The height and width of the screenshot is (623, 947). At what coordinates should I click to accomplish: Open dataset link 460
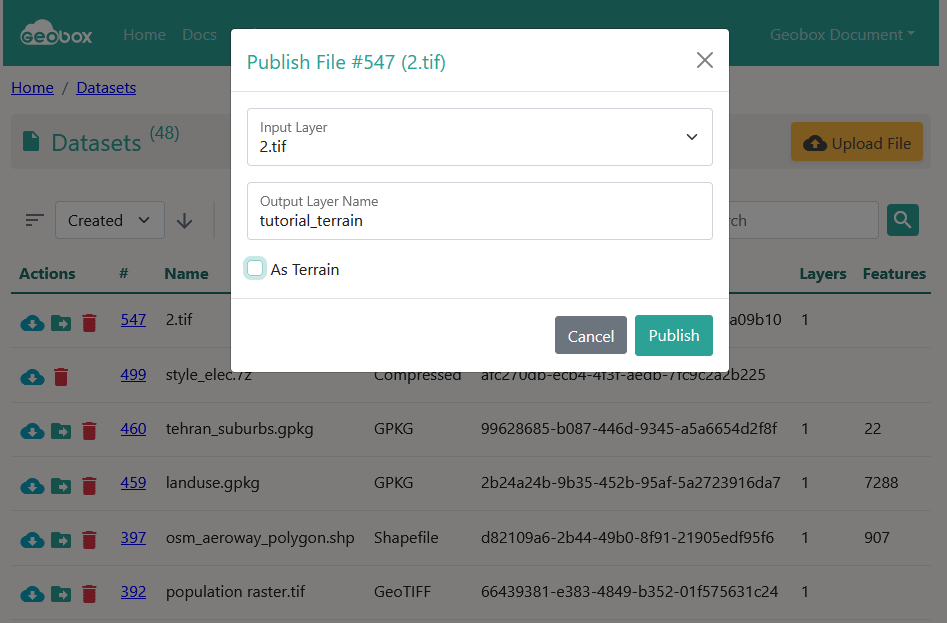click(x=133, y=429)
